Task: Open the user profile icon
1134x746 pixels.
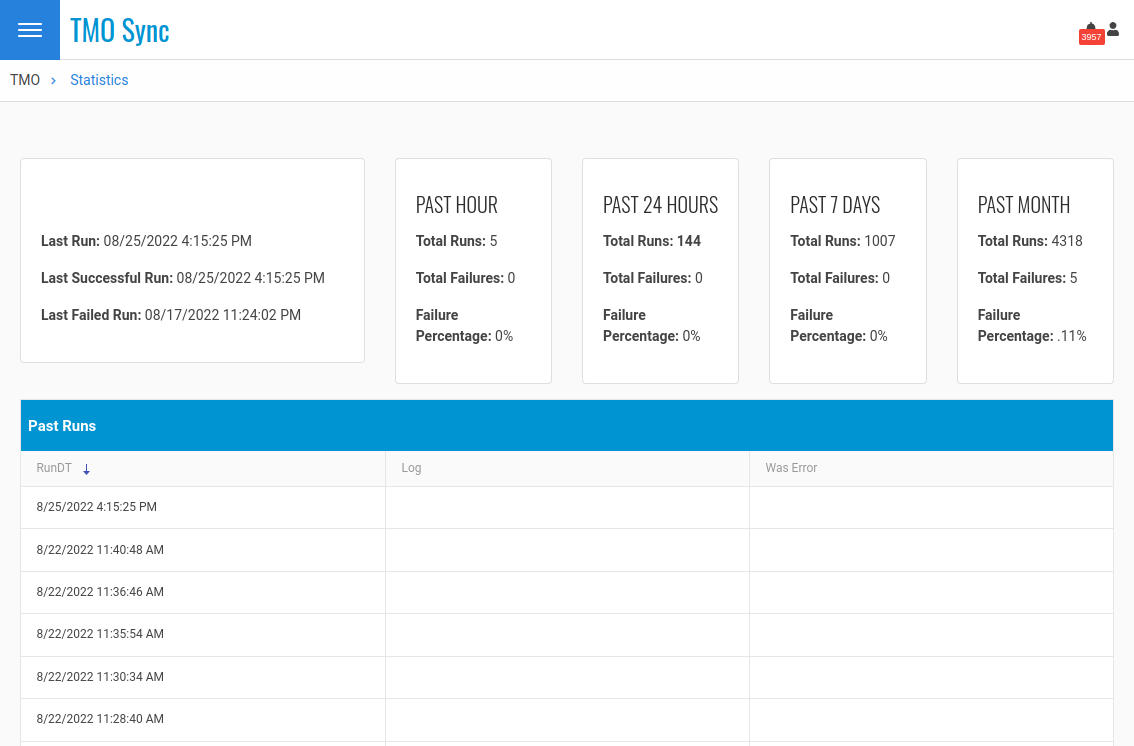Action: point(1113,30)
